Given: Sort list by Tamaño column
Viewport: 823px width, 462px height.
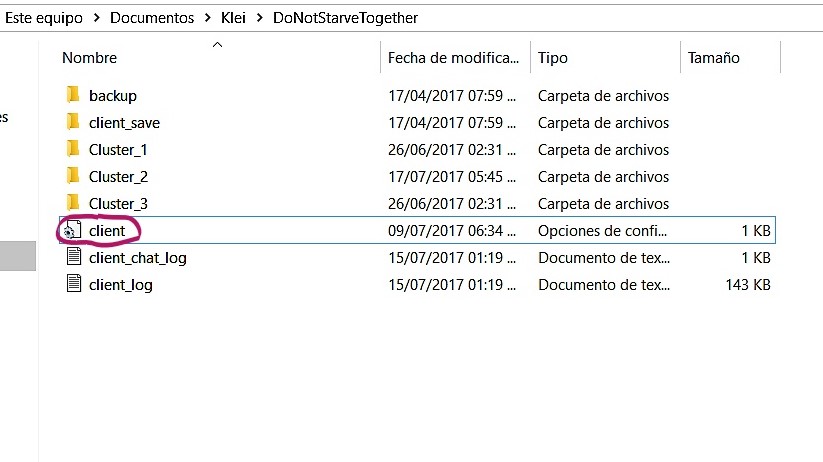Looking at the screenshot, I should click(x=714, y=58).
